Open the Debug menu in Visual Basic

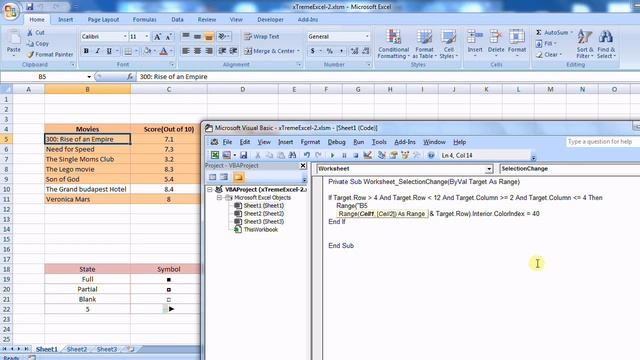[x=336, y=142]
